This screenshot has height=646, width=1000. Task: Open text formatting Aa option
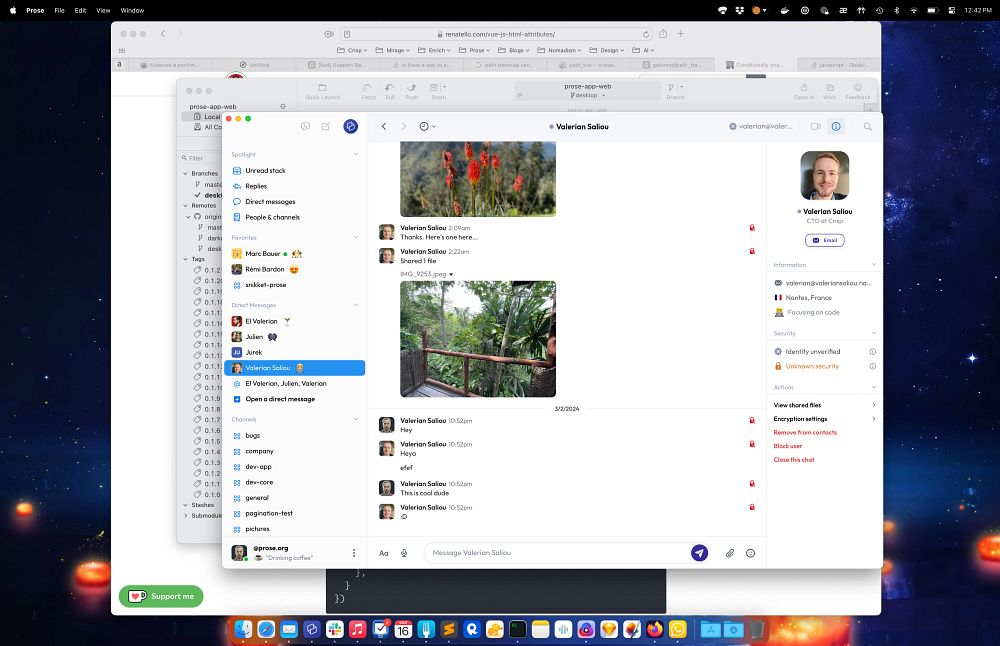click(x=384, y=554)
